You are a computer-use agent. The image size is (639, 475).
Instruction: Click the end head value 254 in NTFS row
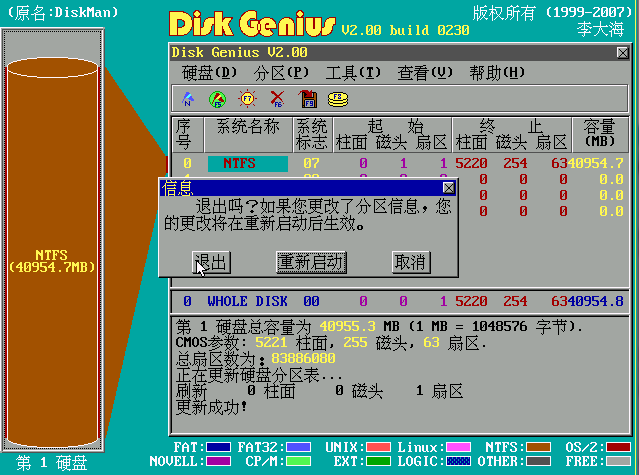[x=515, y=164]
